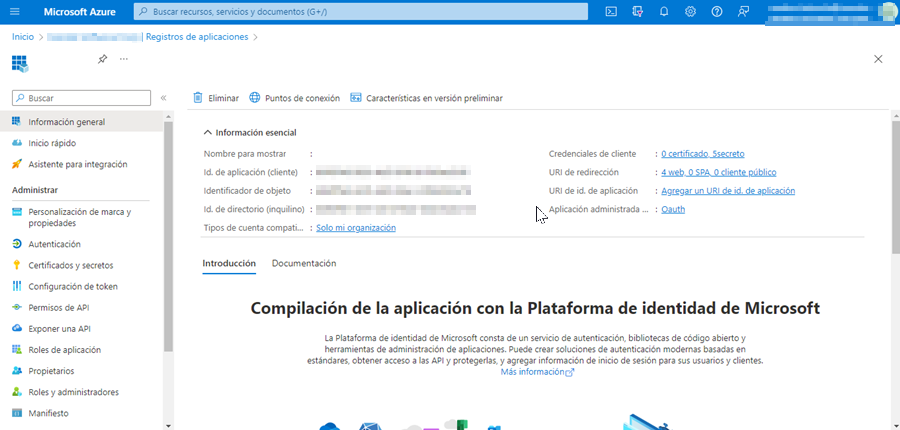
Task: Click the main content vertical scrollbar
Action: 895,187
